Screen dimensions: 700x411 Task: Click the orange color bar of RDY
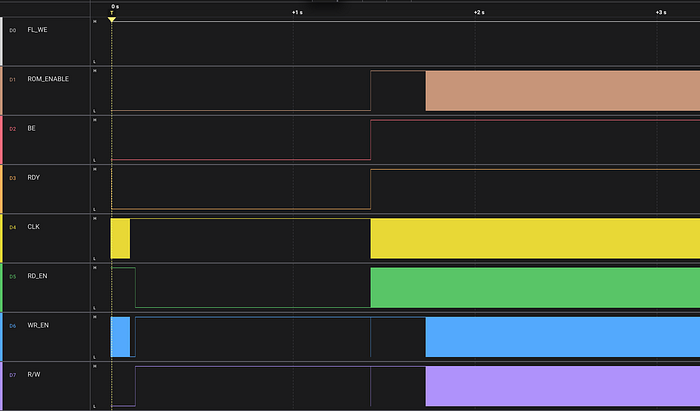[x=1, y=189]
